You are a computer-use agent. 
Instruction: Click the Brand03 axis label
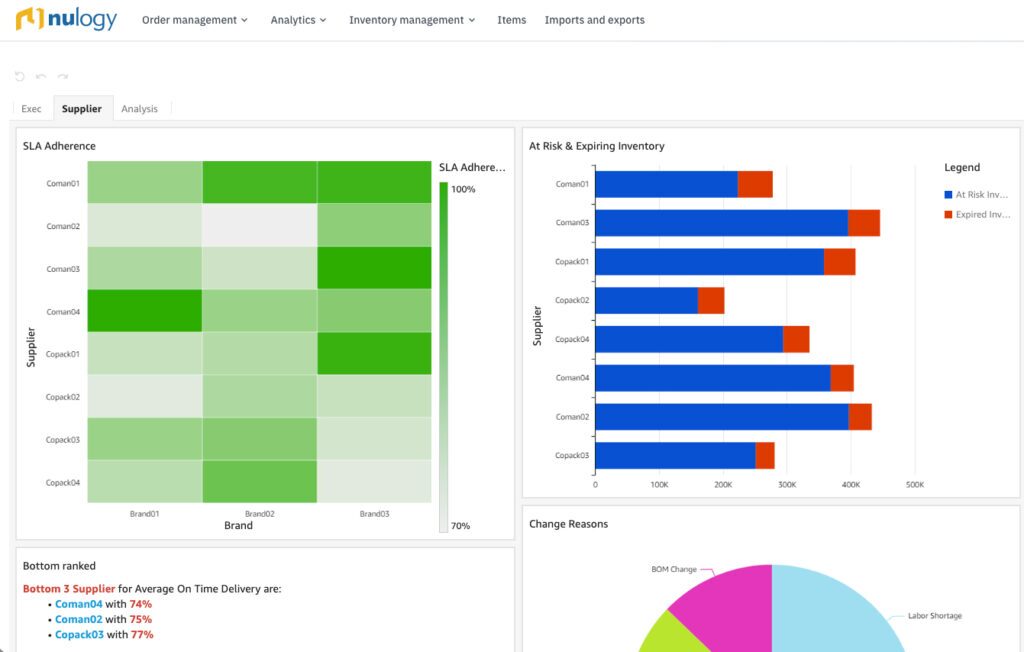click(x=374, y=513)
